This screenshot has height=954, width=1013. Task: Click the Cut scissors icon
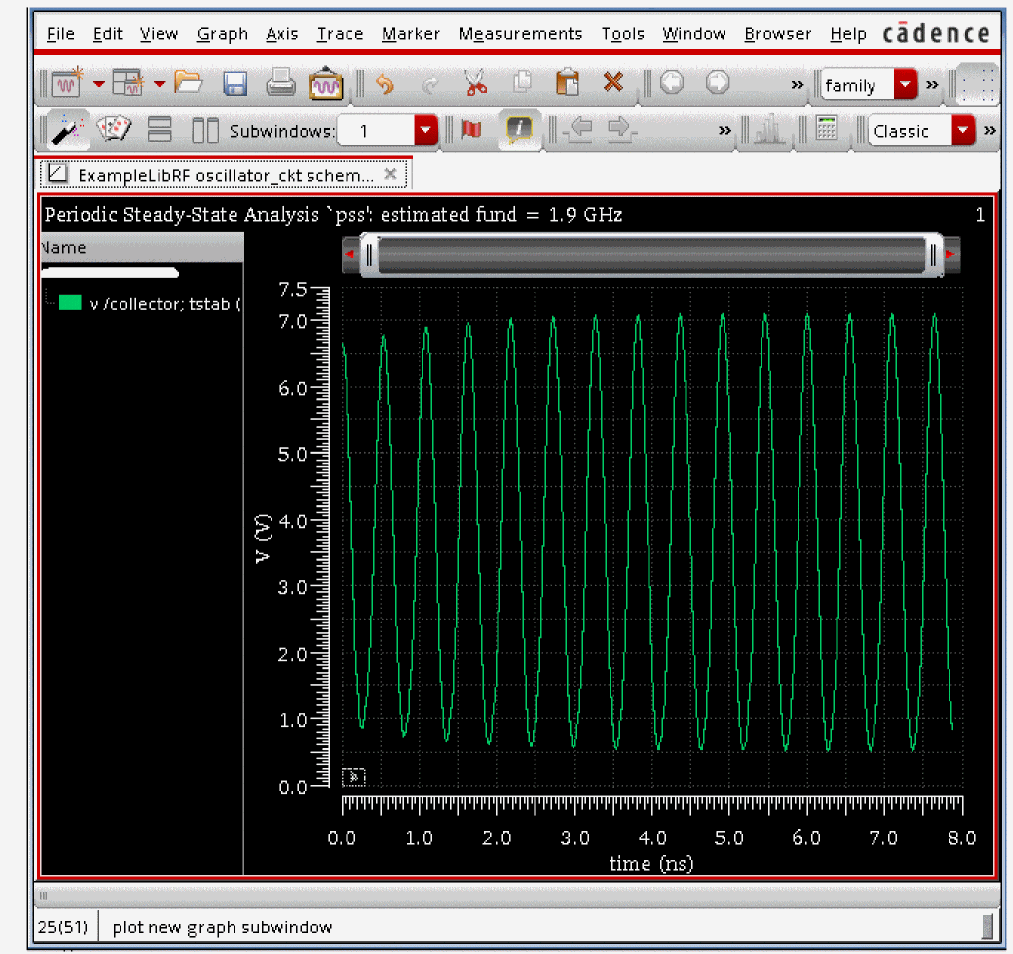(476, 85)
